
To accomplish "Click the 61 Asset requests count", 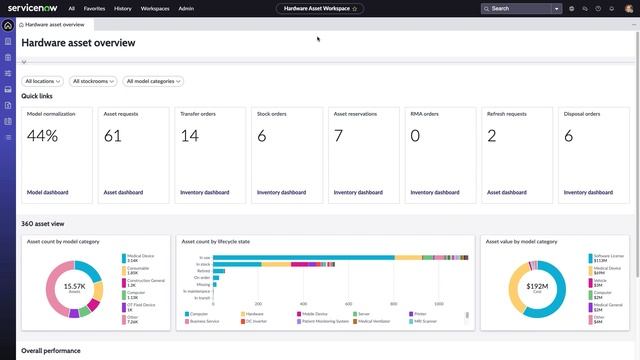I will coord(113,136).
